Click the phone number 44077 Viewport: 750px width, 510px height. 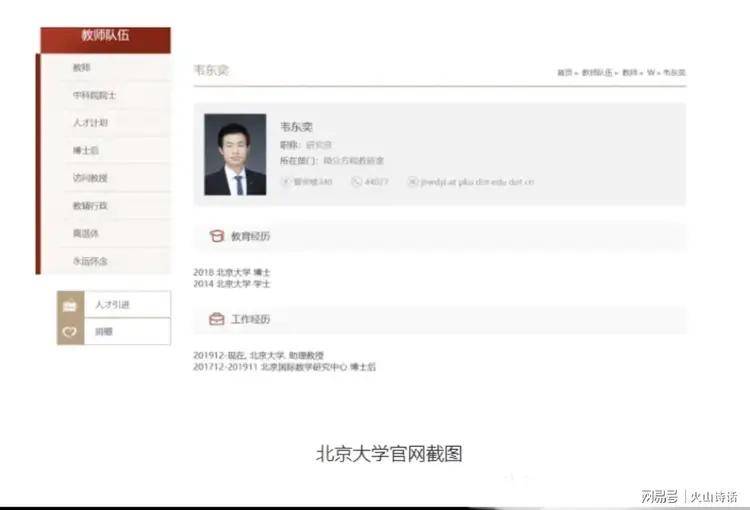click(376, 182)
